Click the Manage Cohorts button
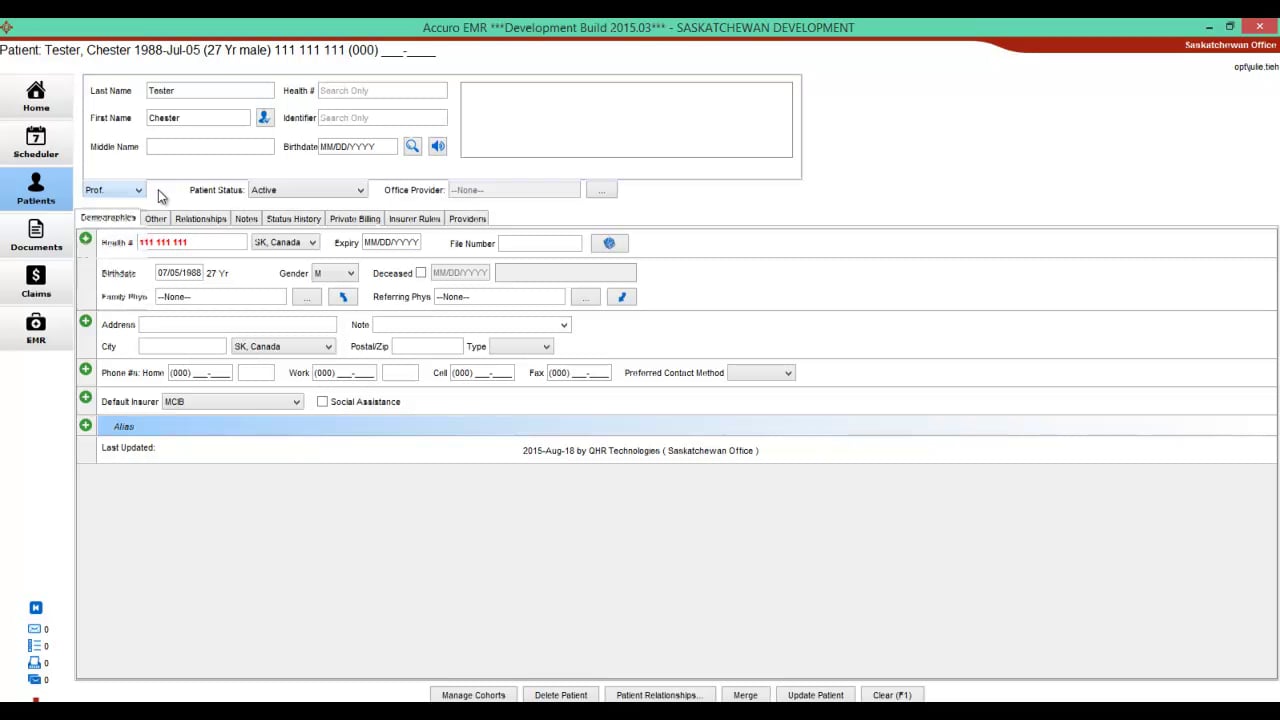 [474, 695]
